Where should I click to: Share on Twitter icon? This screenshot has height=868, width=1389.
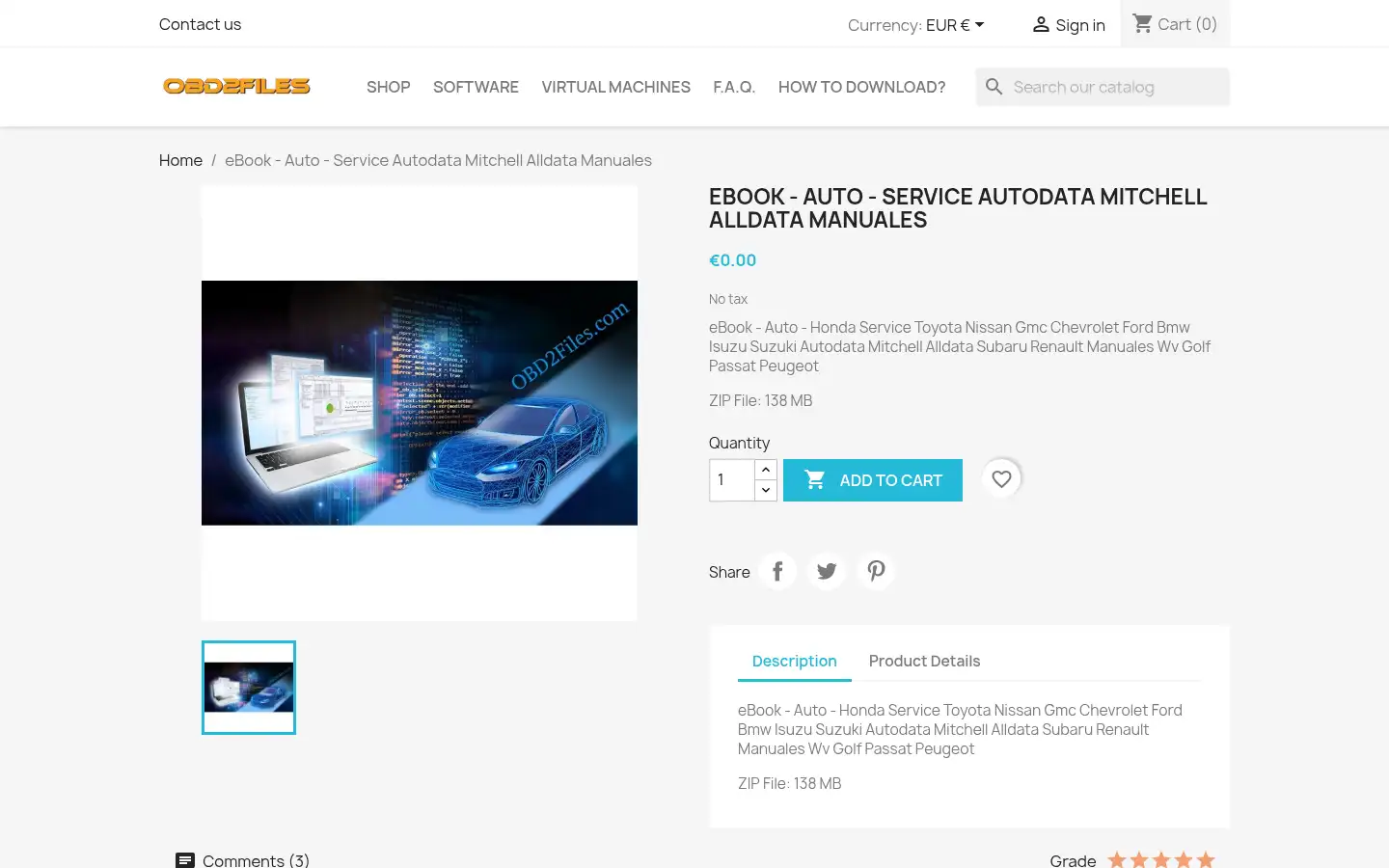(x=827, y=571)
